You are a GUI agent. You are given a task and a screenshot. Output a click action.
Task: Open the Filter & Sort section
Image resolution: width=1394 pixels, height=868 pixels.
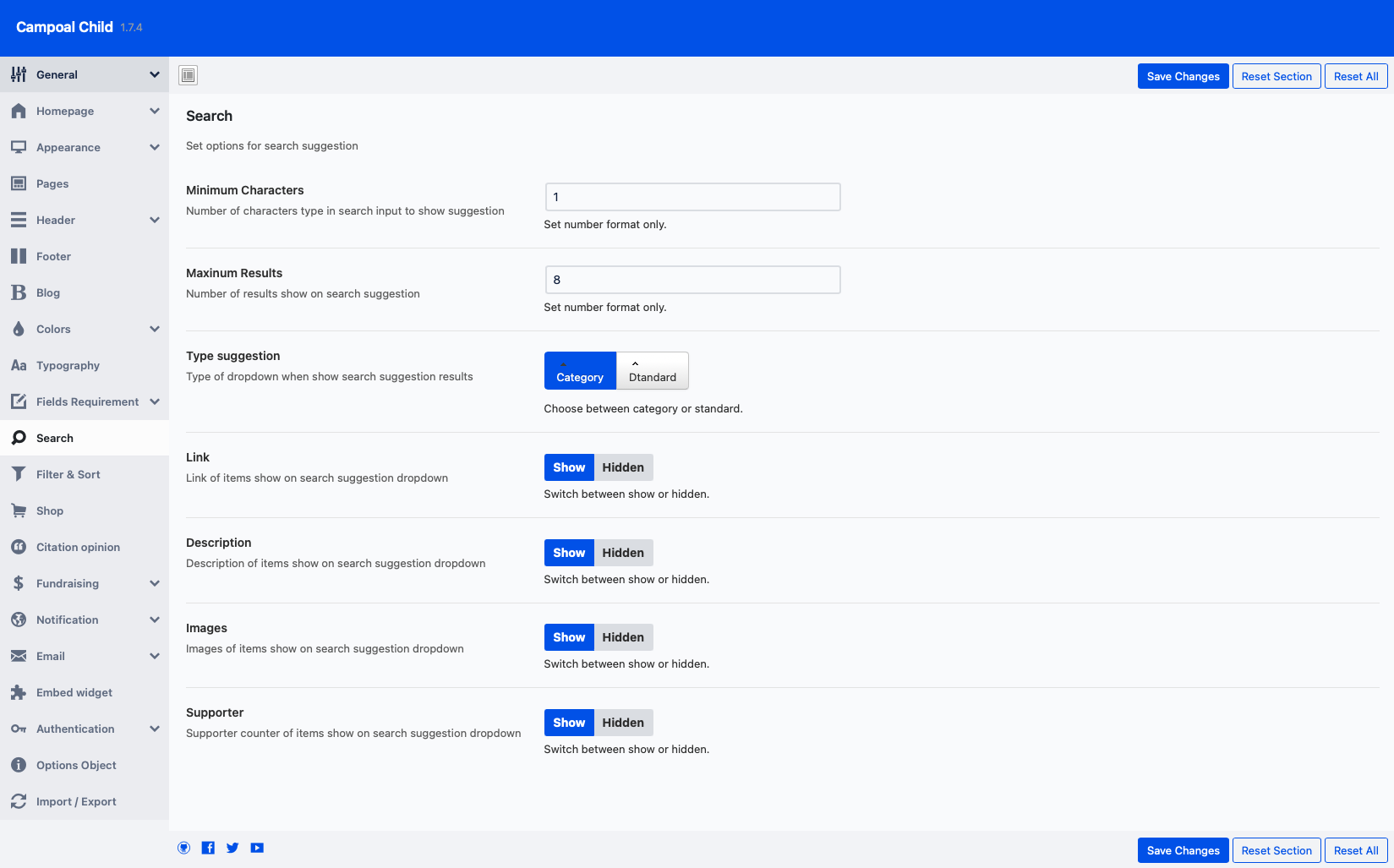coord(68,474)
